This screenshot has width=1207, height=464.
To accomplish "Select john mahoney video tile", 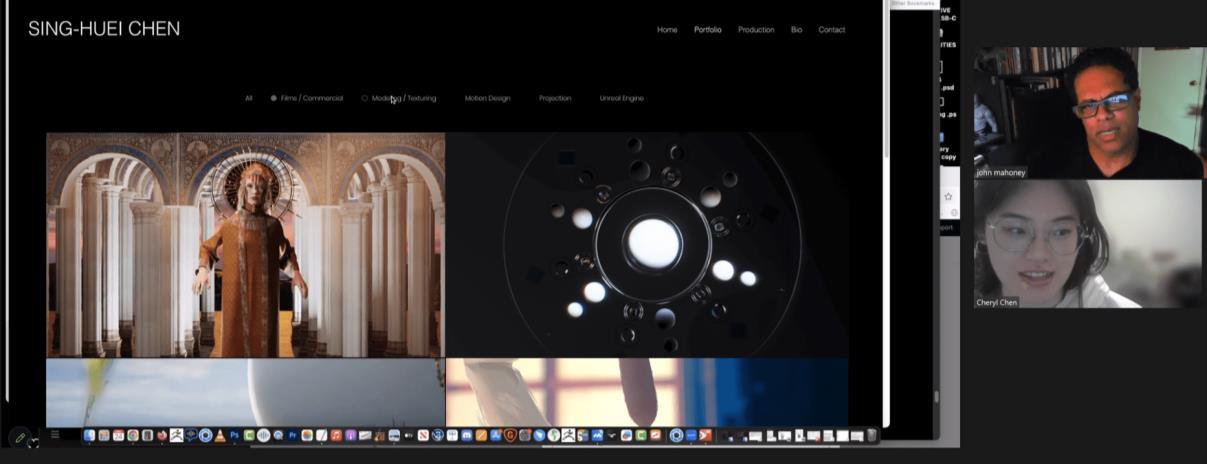I will coord(1088,112).
